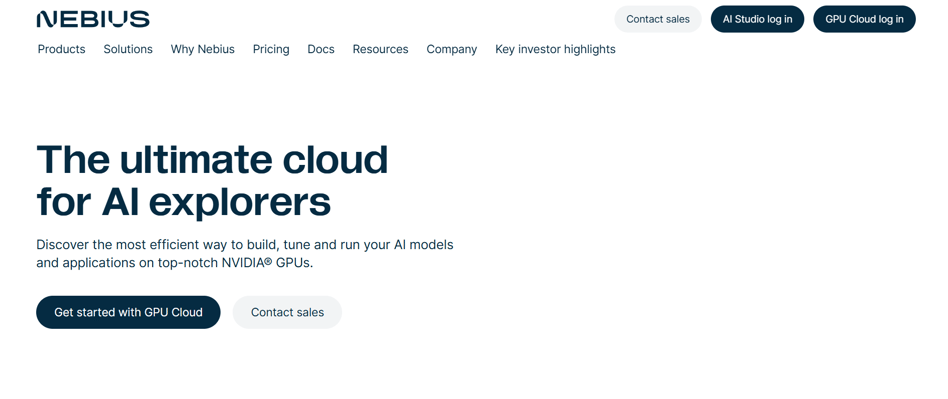Click the GPU Cloud log in button
Viewport: 948px width, 399px height.
(x=865, y=19)
